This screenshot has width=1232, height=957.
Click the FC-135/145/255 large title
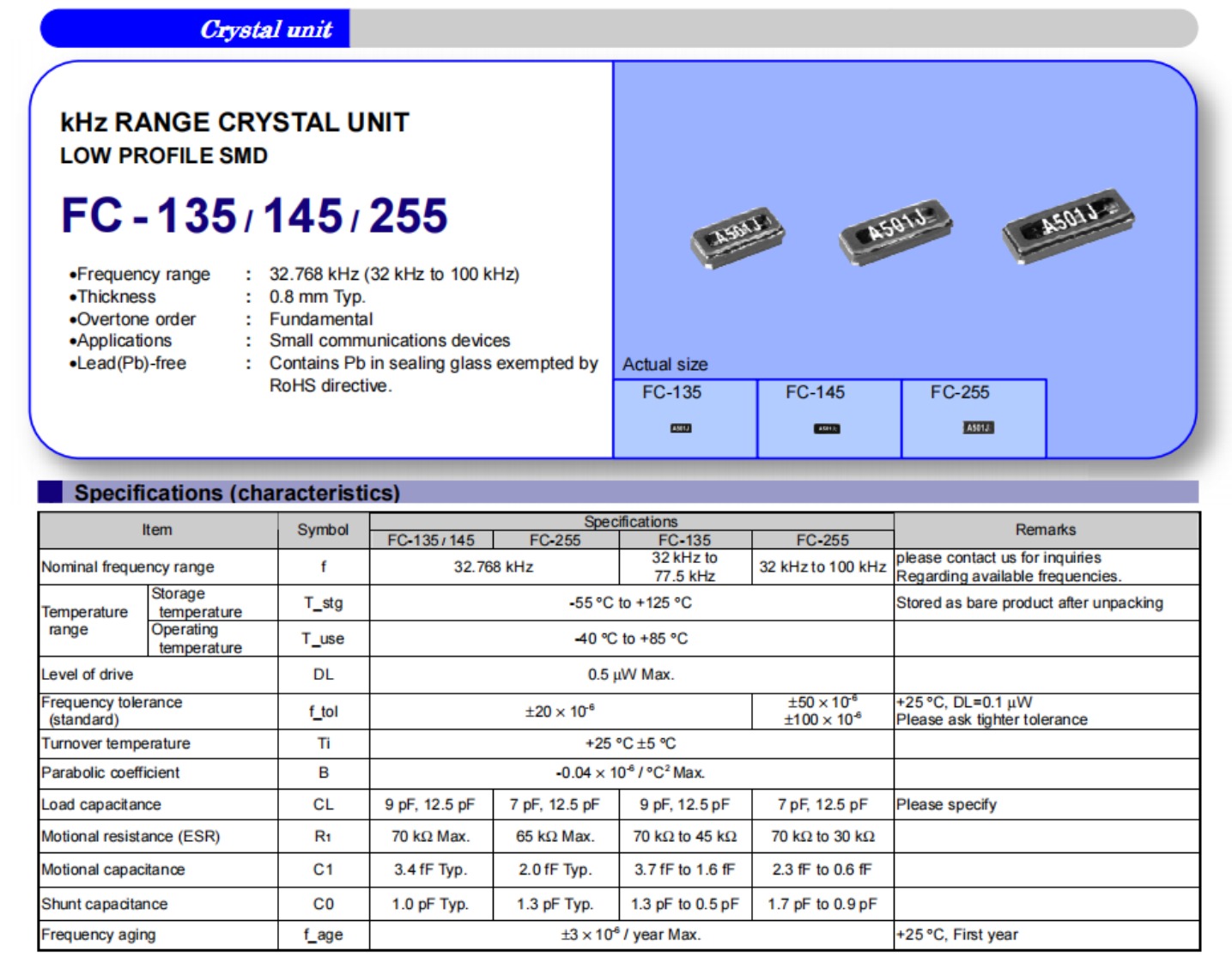click(x=254, y=215)
